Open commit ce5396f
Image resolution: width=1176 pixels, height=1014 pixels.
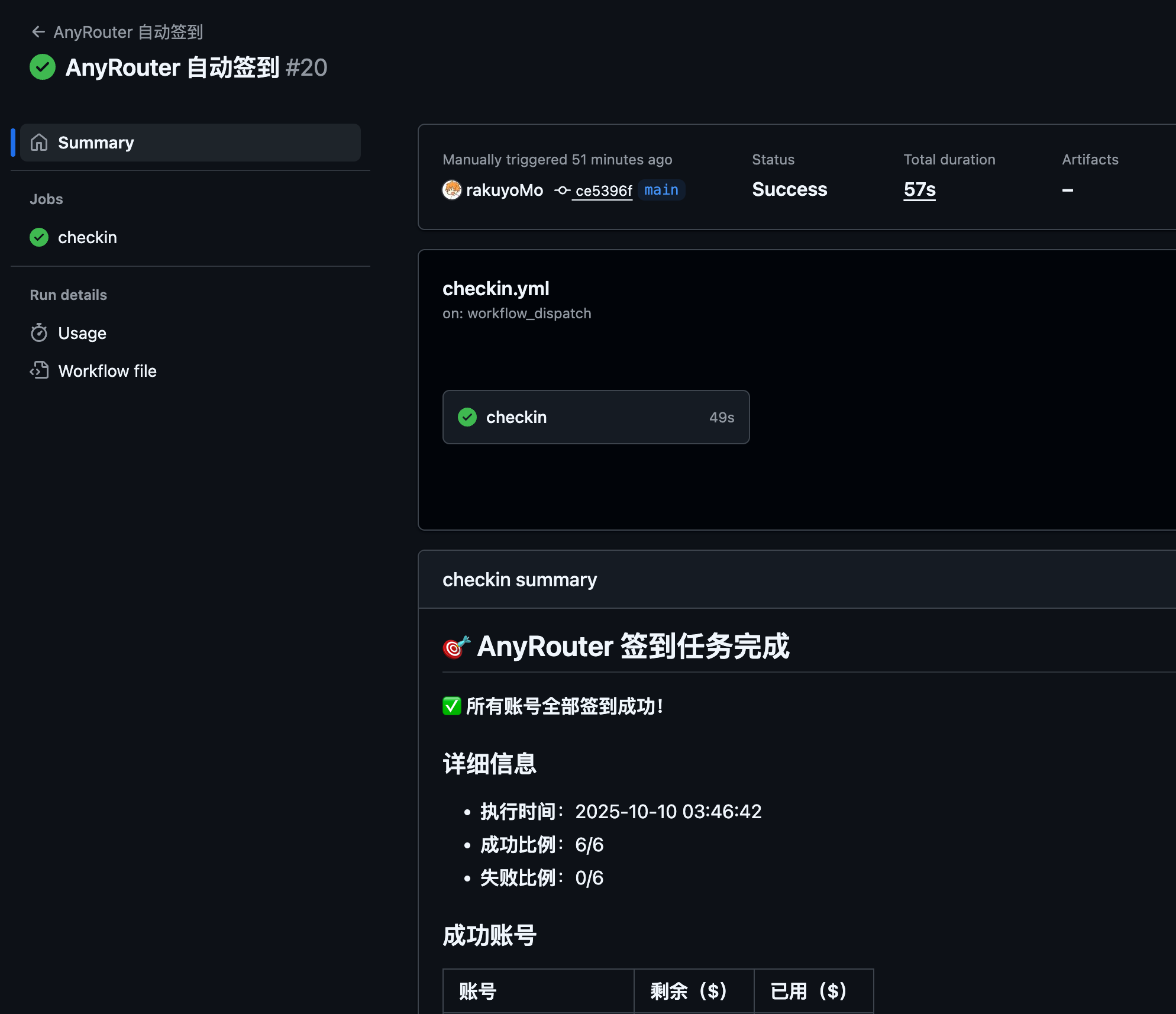[603, 190]
